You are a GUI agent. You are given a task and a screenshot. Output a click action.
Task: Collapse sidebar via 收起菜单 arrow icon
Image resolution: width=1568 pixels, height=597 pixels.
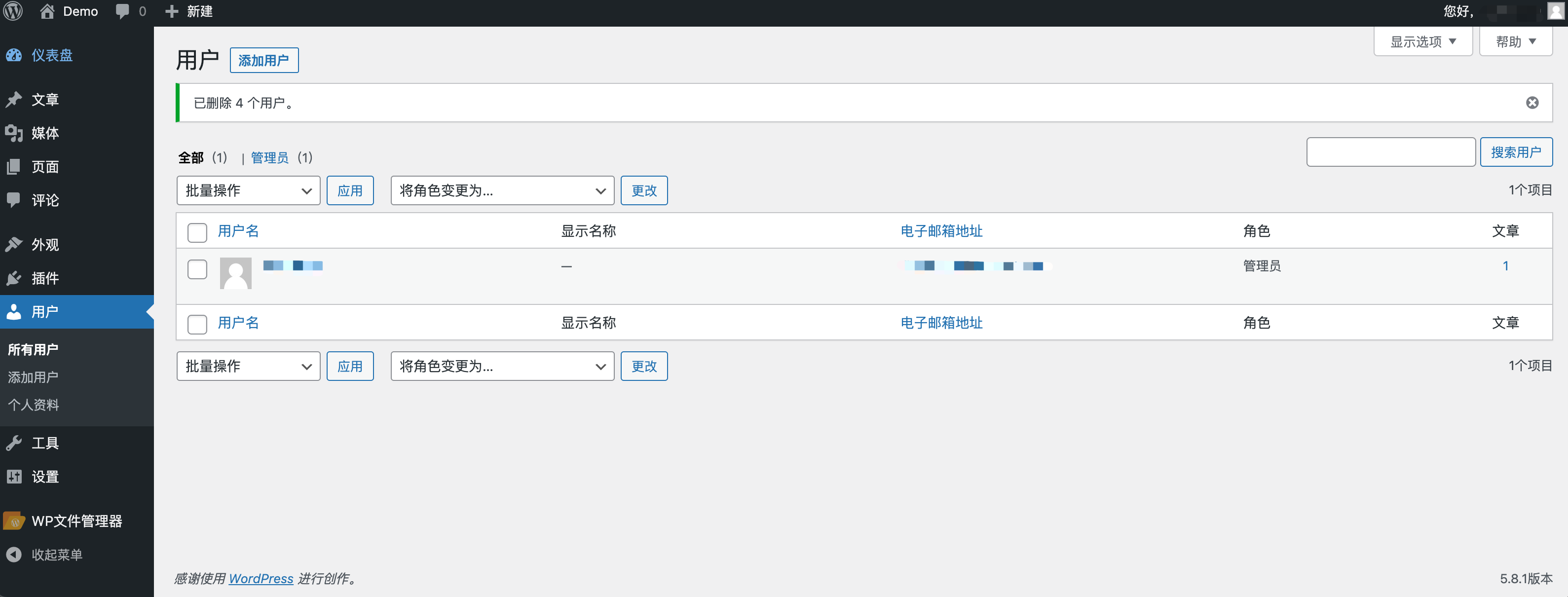point(13,554)
